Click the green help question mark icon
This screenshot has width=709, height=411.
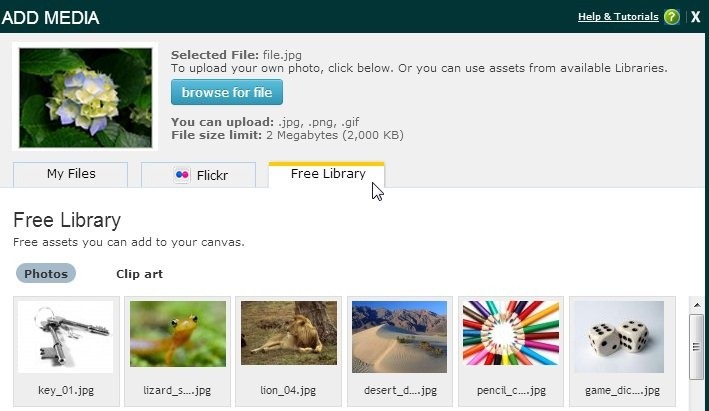click(671, 17)
